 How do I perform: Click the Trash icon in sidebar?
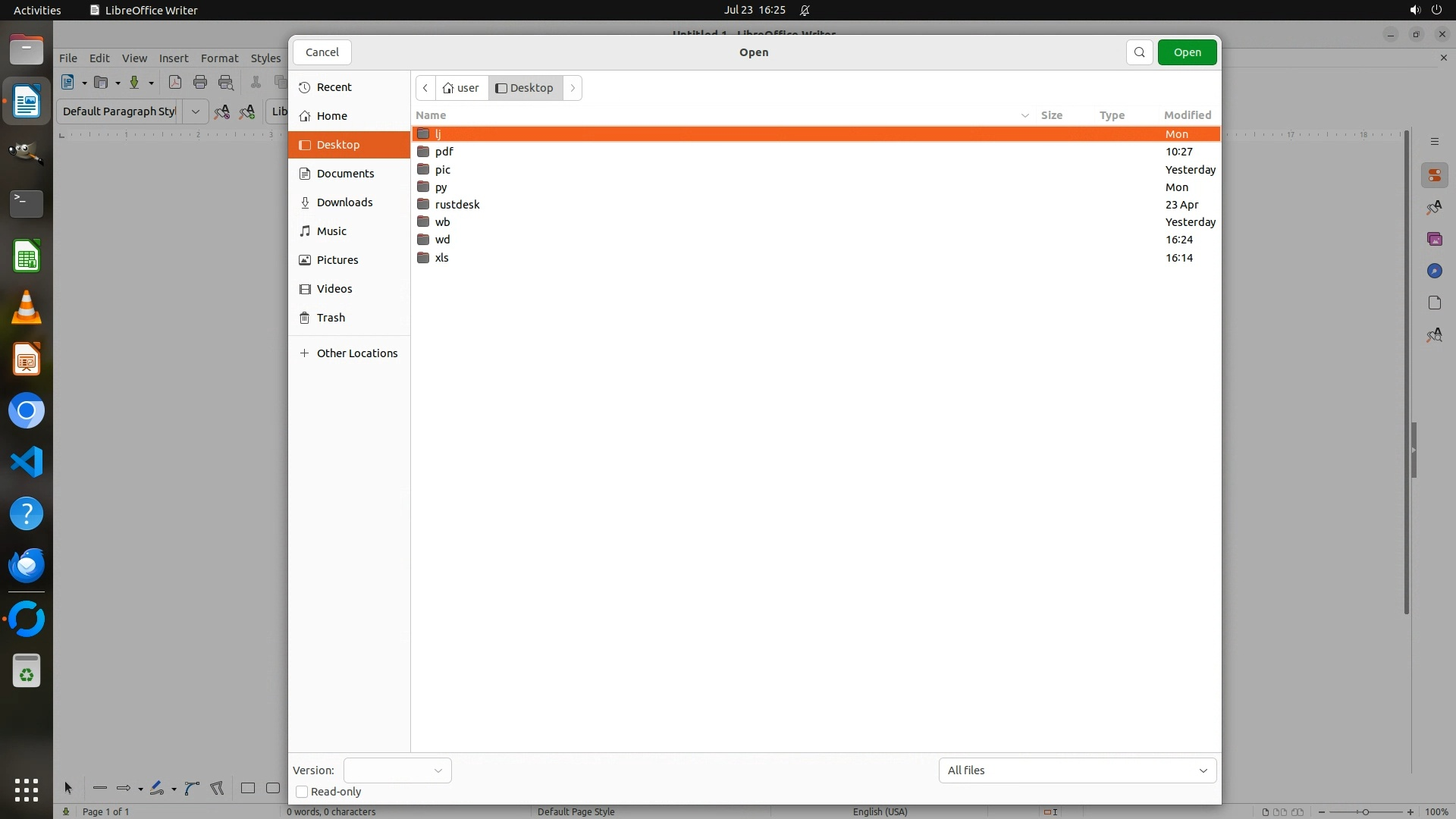(305, 318)
